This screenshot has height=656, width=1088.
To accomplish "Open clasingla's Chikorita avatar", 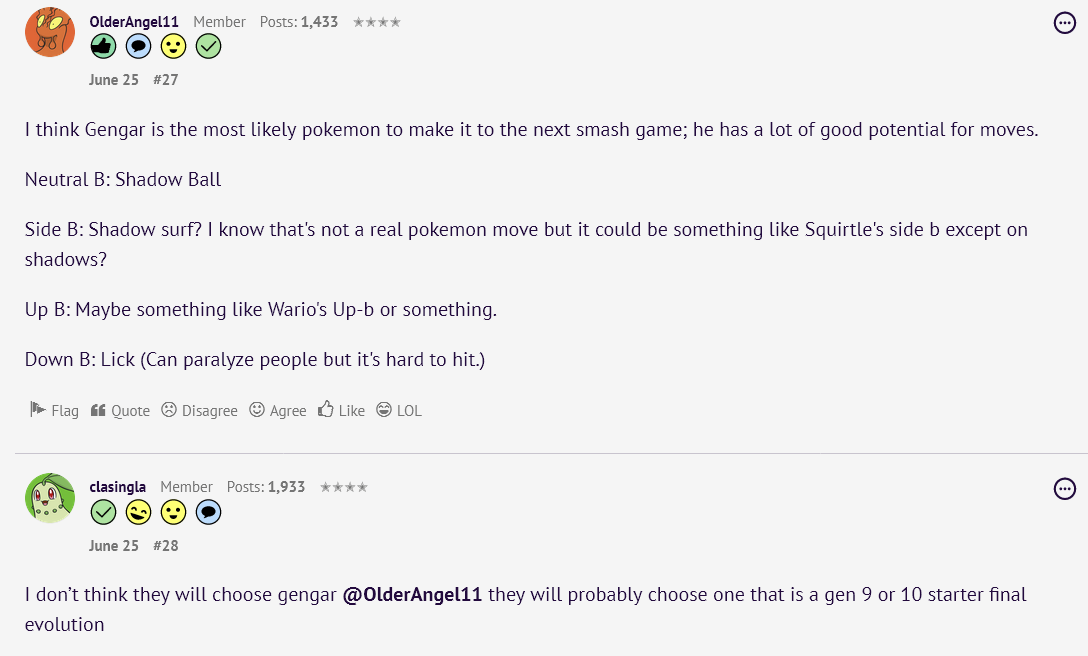I will click(50, 498).
